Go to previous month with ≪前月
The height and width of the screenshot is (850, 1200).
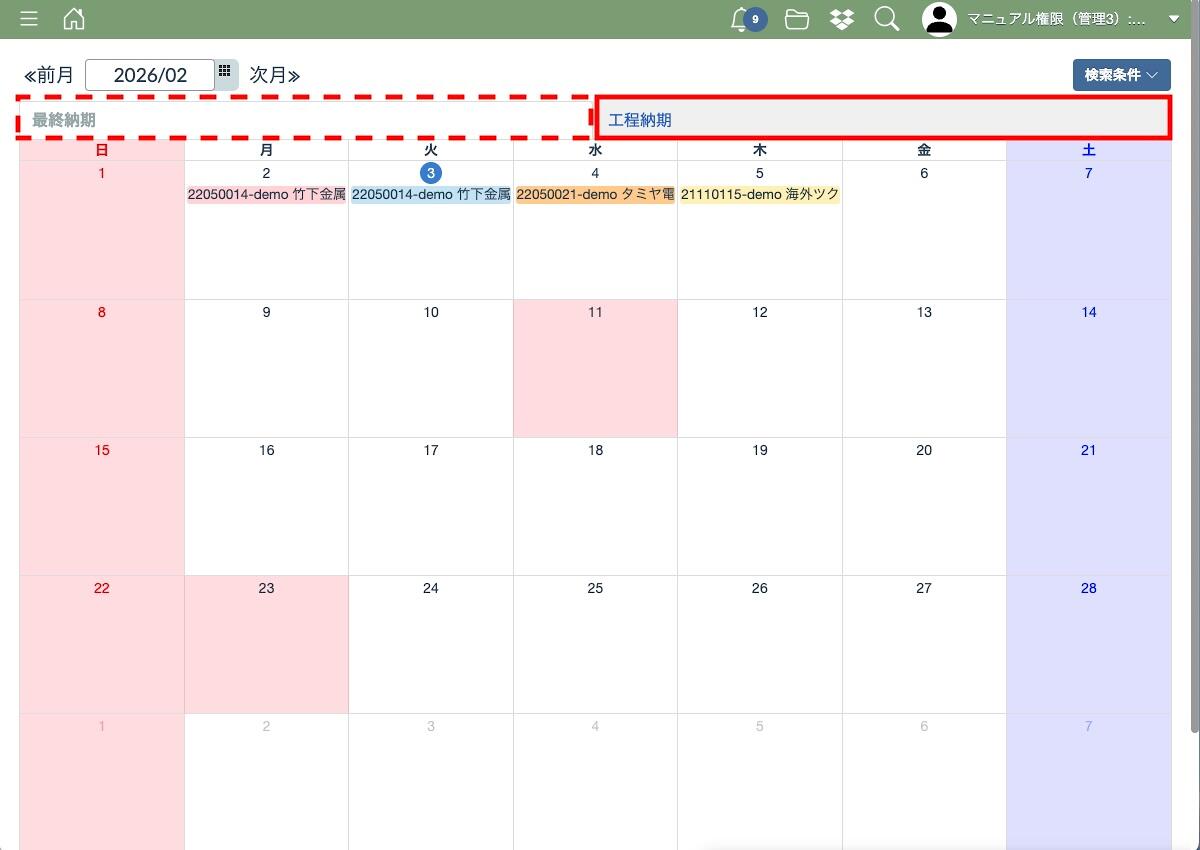(49, 75)
